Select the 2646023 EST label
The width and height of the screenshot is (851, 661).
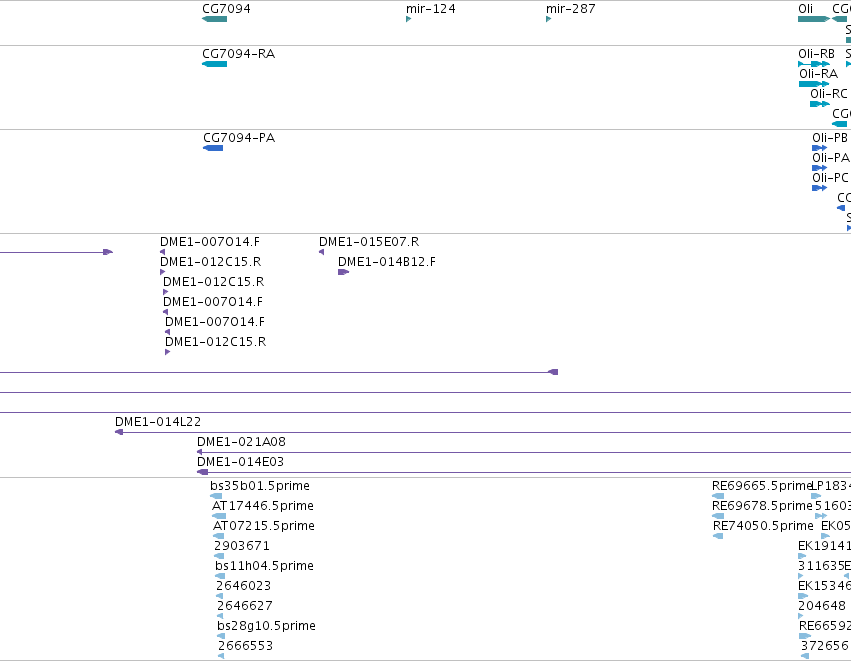243,586
